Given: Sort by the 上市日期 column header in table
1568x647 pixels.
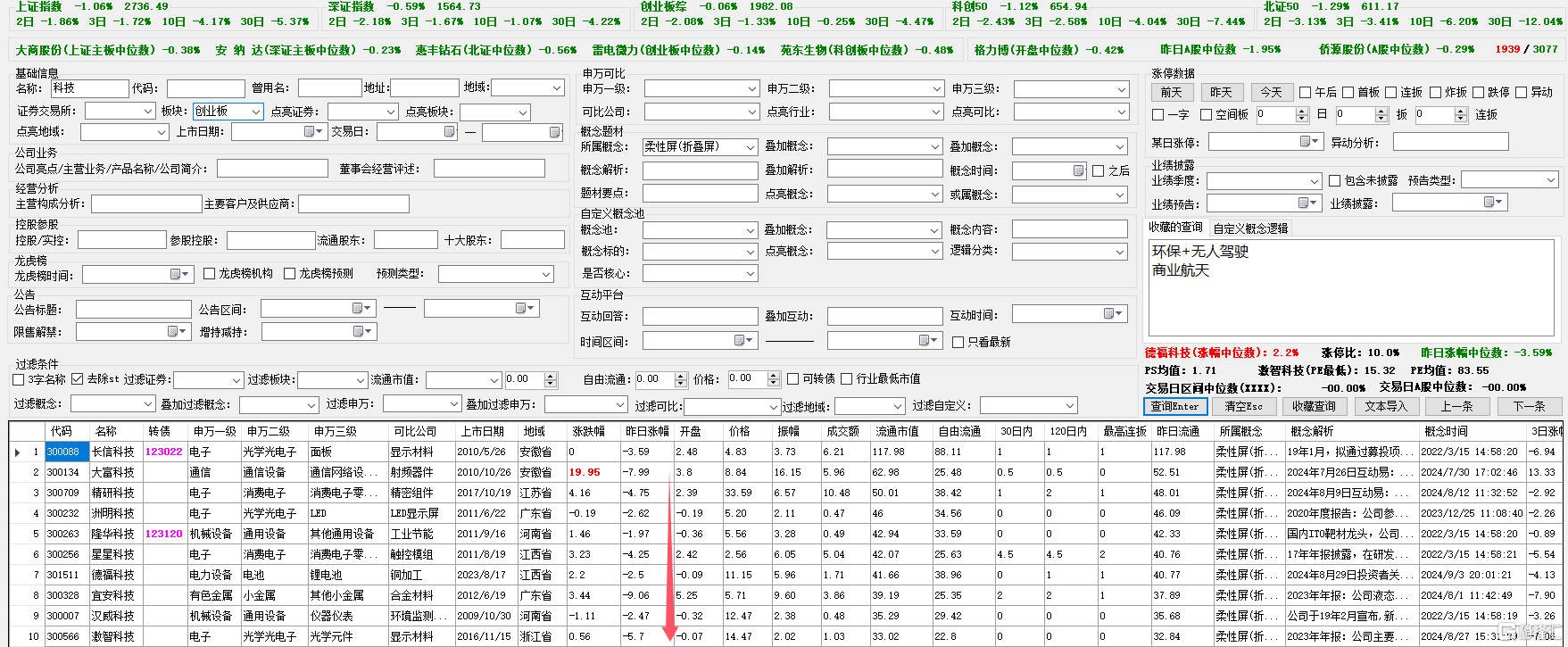Looking at the screenshot, I should (x=482, y=431).
